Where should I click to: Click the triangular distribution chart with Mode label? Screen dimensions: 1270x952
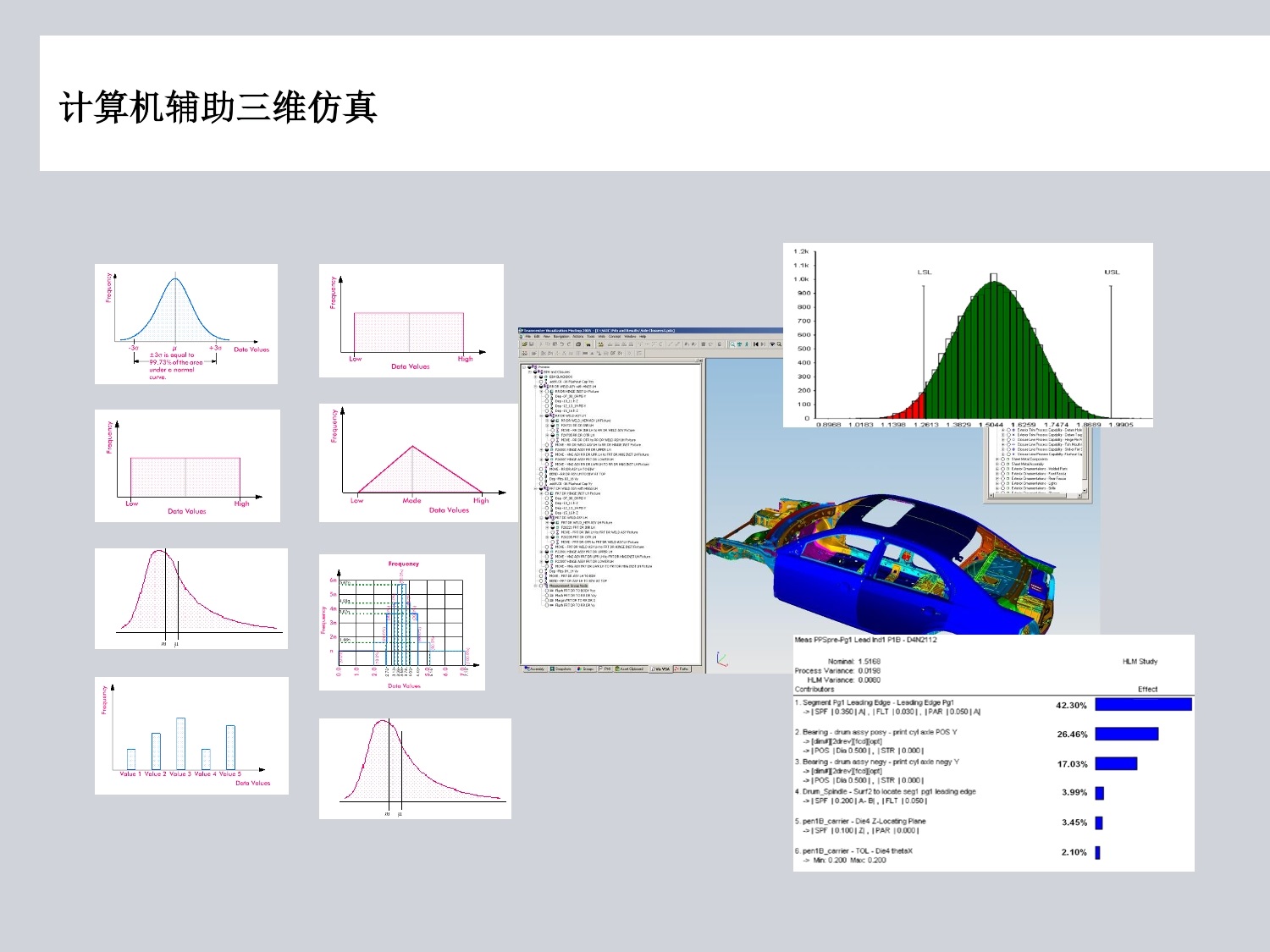pos(418,463)
